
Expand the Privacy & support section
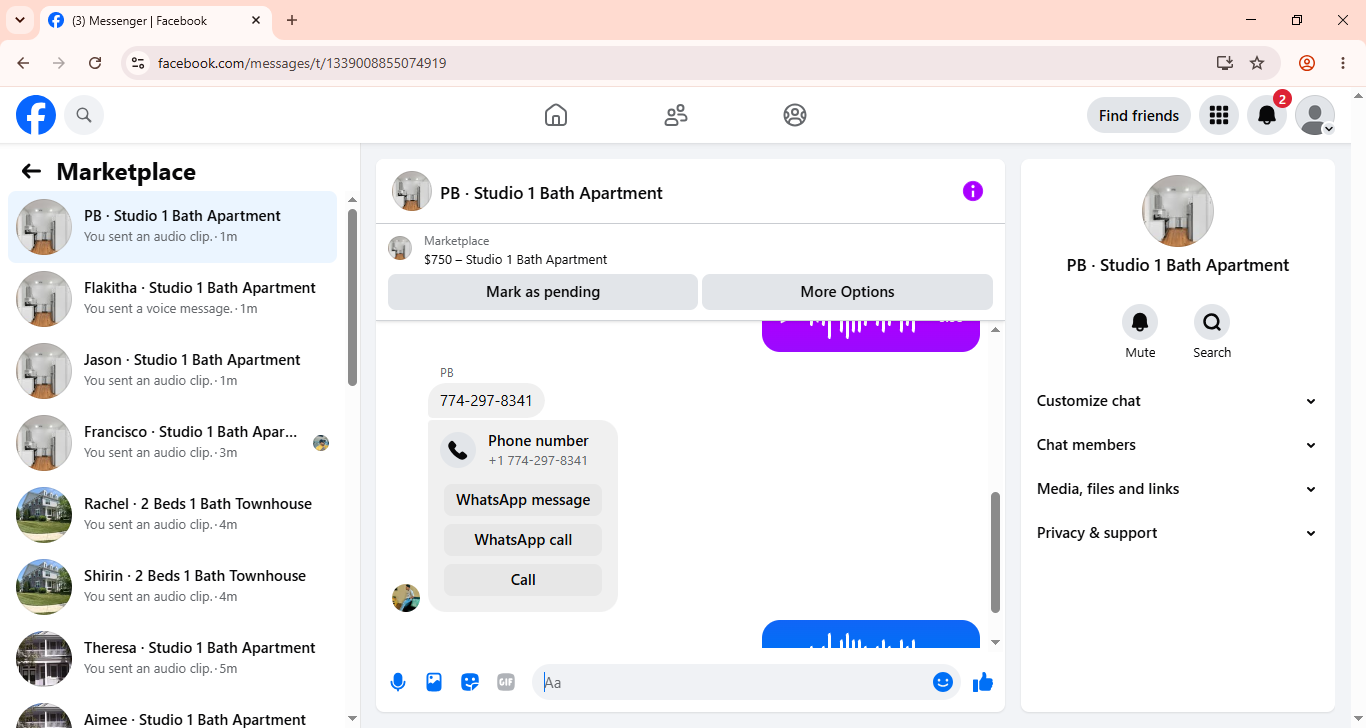tap(1178, 533)
